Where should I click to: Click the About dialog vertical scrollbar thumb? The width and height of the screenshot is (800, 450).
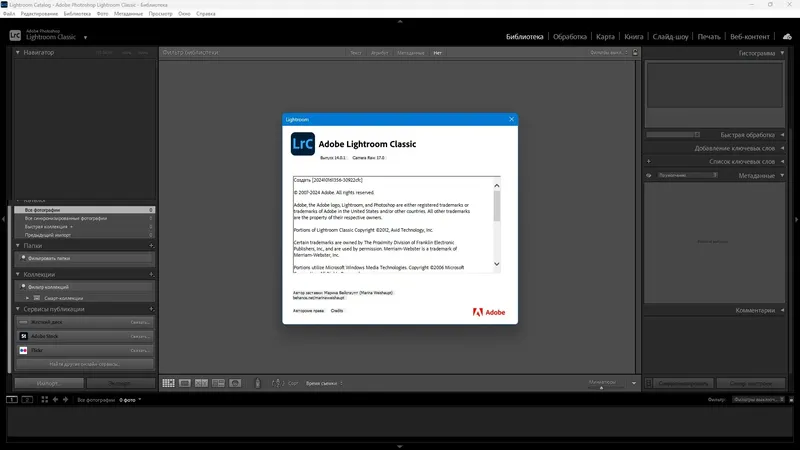click(496, 206)
